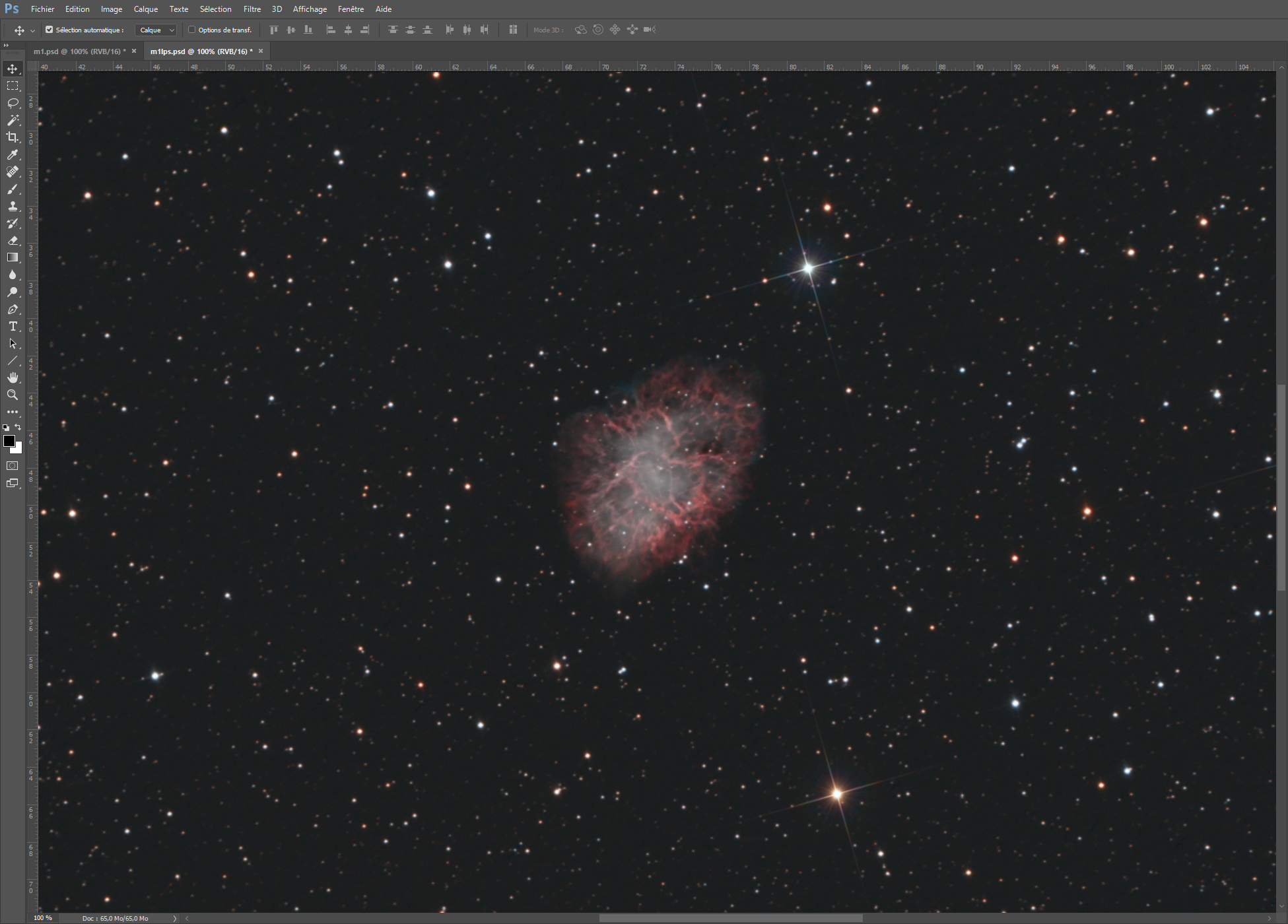Open the Sélection menu
Screen dimensions: 1288x924
pos(216,9)
